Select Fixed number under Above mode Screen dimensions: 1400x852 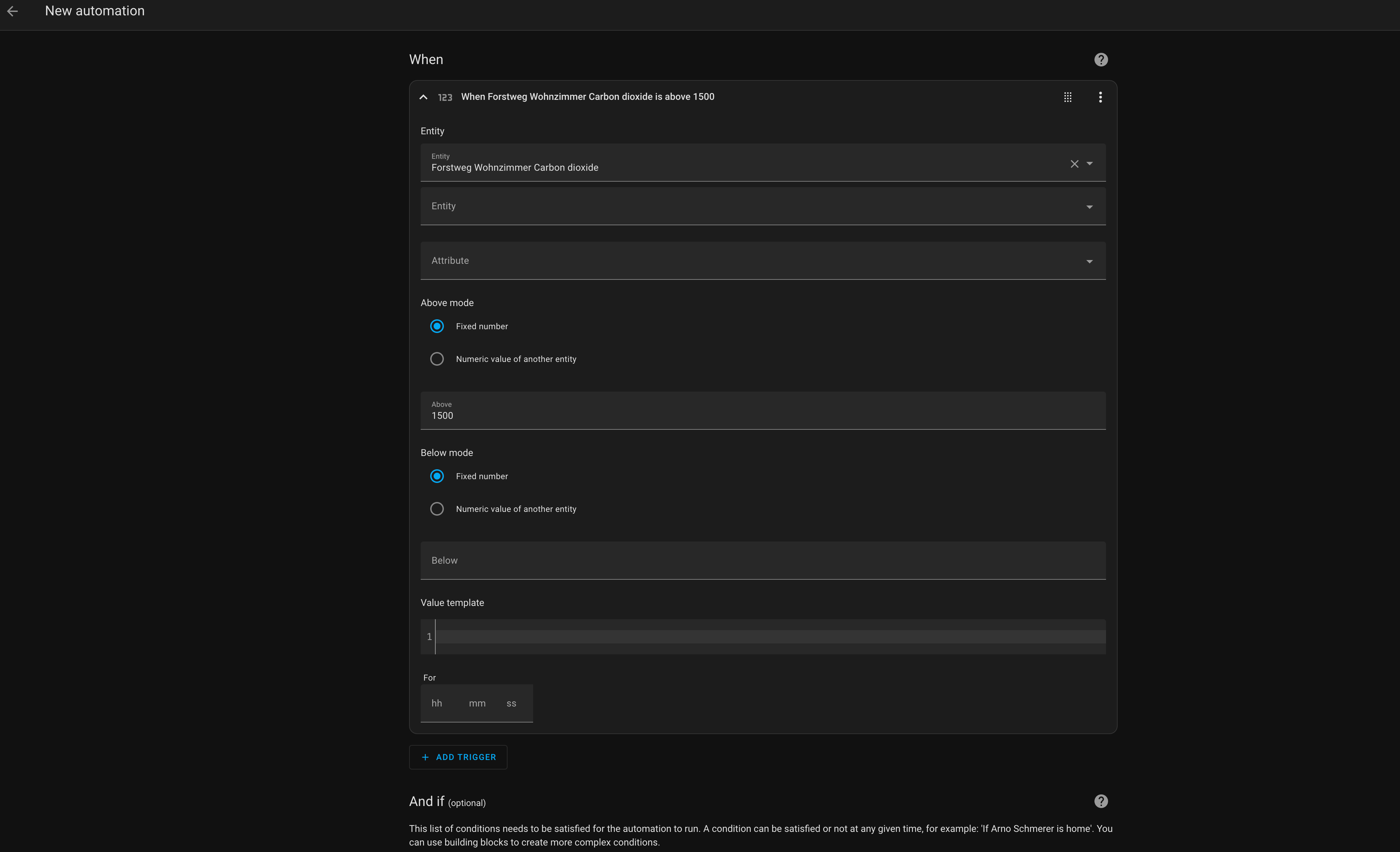click(x=437, y=326)
